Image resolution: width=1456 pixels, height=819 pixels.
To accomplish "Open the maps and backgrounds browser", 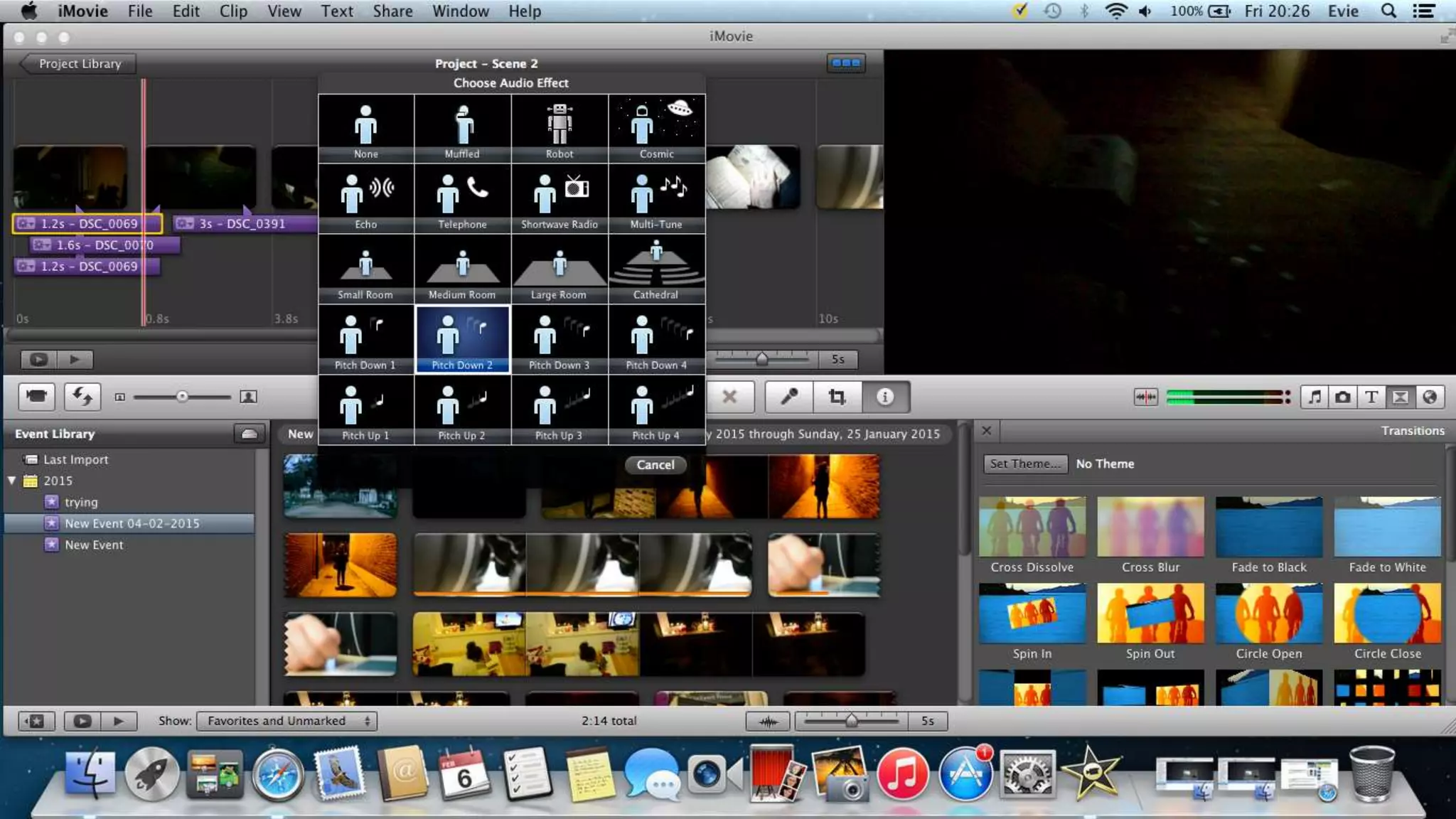I will (x=1429, y=397).
